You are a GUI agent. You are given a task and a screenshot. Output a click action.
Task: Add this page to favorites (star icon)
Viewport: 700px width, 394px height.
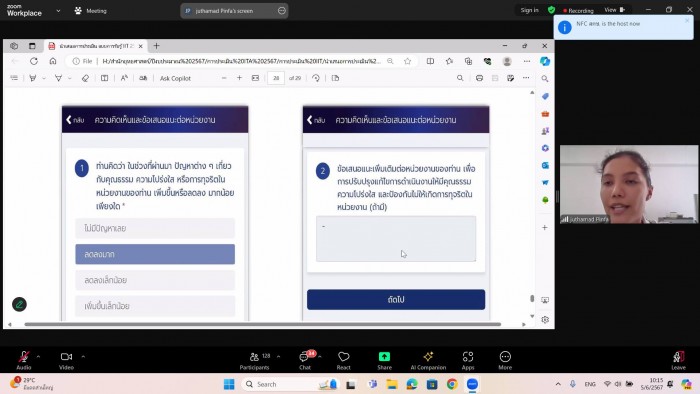[x=408, y=61]
